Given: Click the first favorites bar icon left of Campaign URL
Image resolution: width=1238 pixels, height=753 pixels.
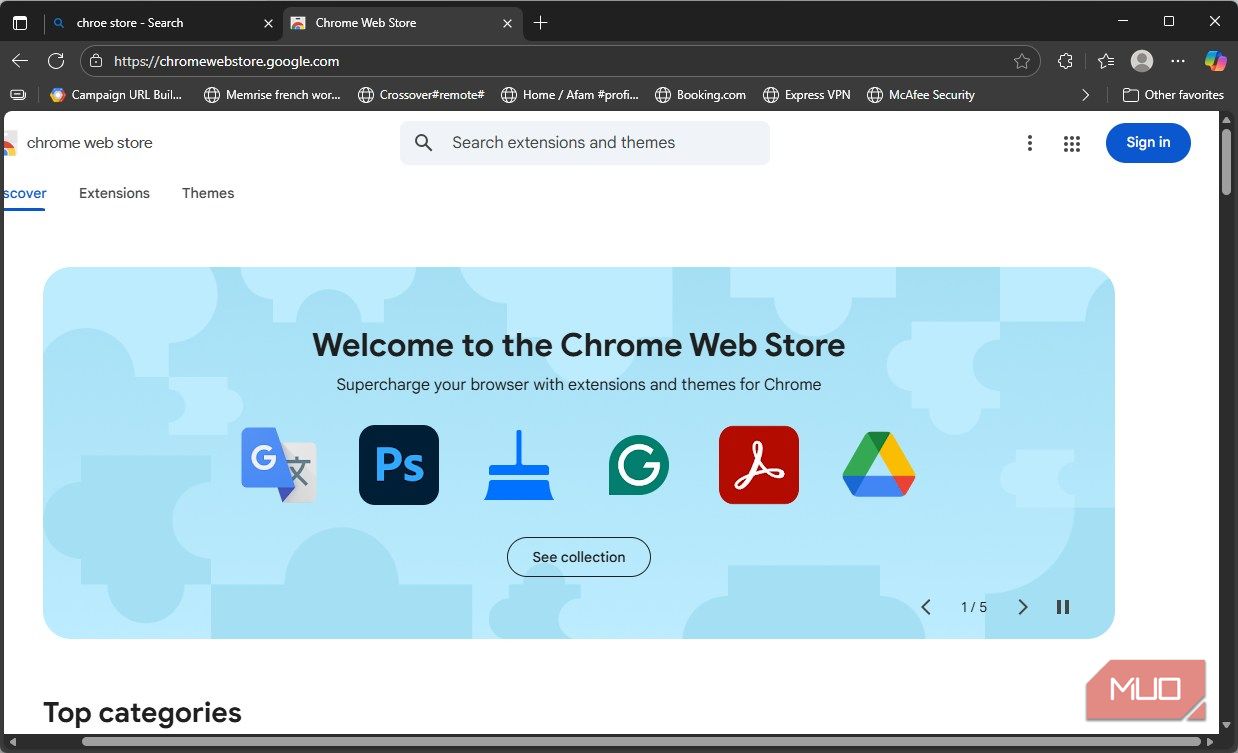Looking at the screenshot, I should (x=18, y=95).
